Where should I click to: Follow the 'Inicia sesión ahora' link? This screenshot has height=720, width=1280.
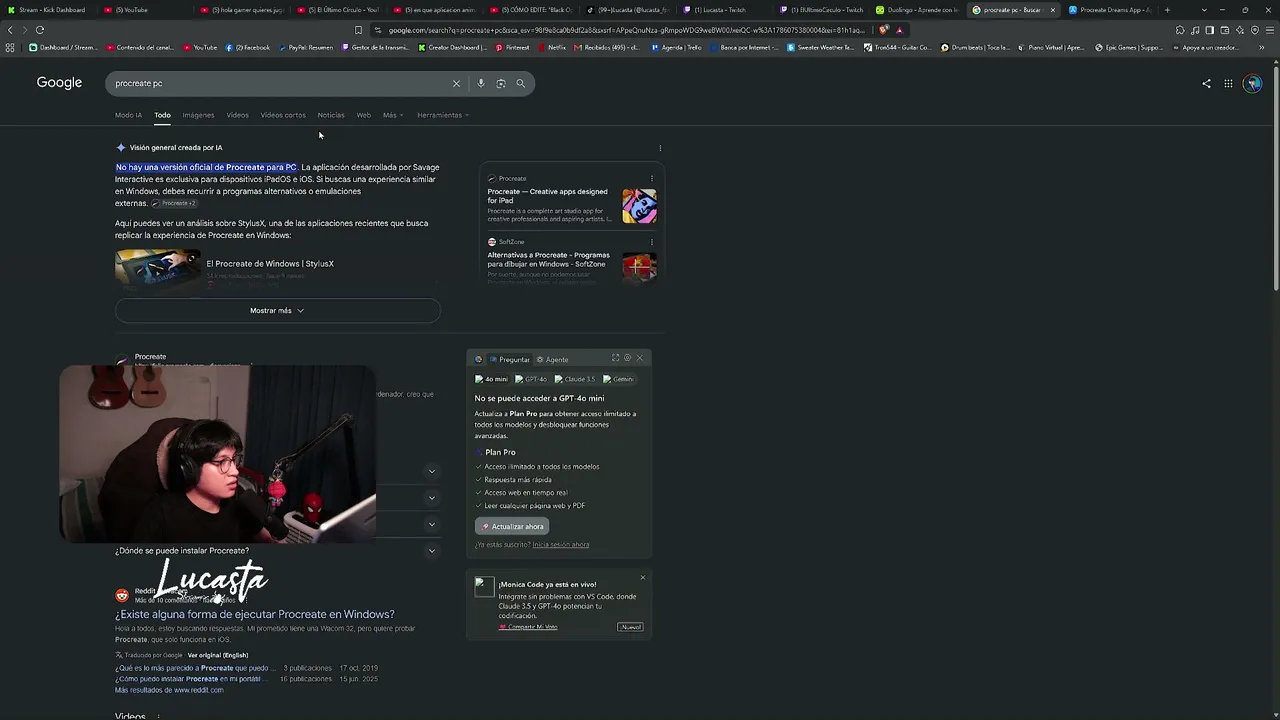click(x=561, y=545)
